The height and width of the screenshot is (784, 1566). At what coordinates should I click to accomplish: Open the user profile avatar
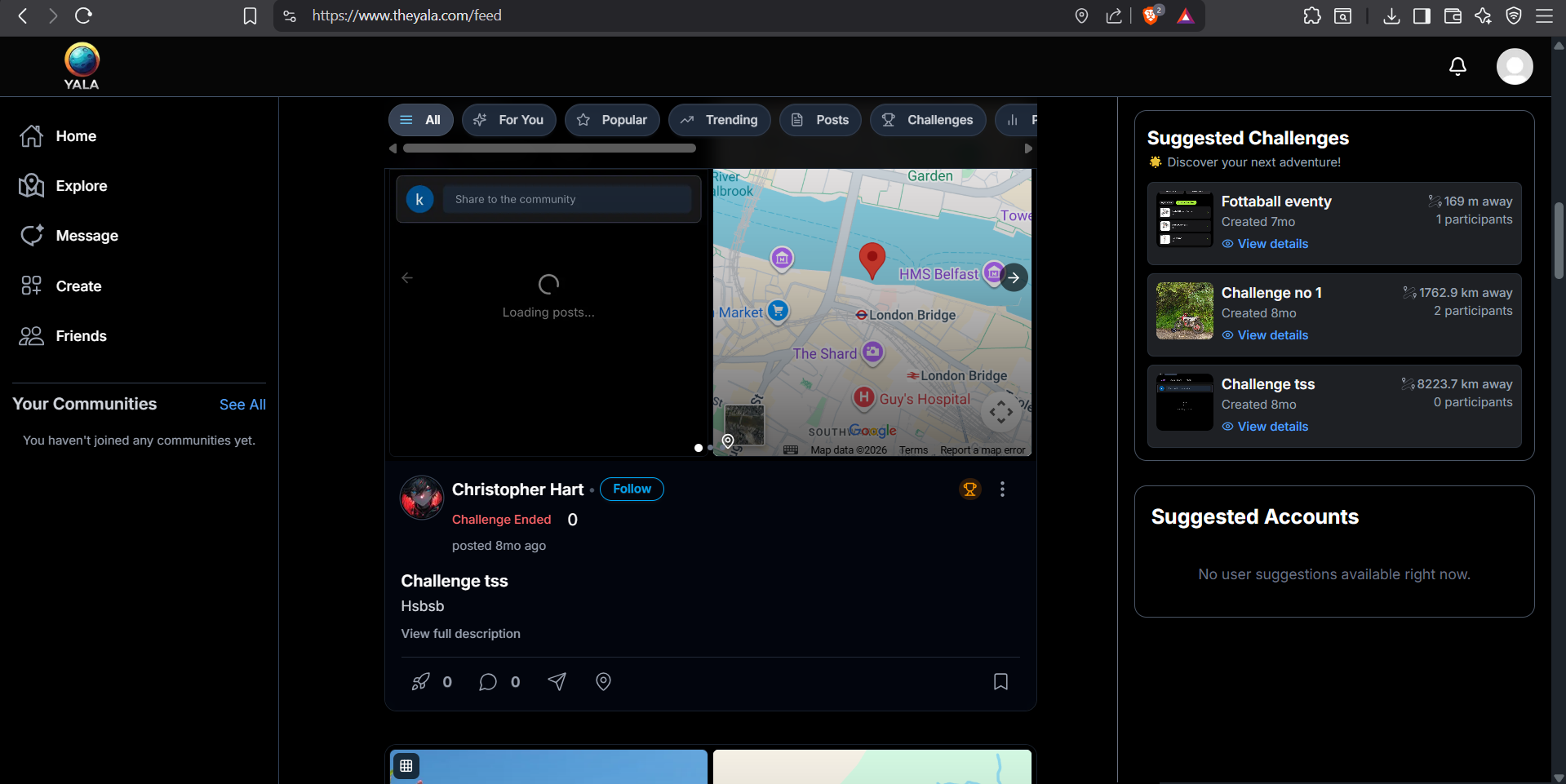1514,66
